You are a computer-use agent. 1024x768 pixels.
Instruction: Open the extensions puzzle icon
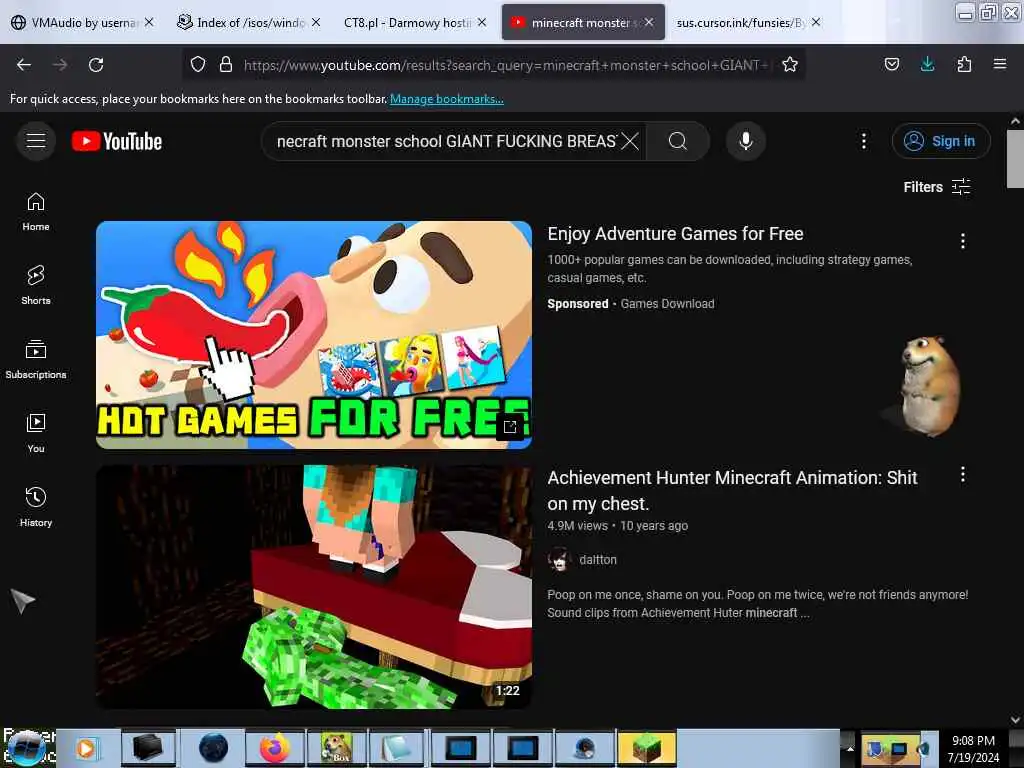click(964, 64)
